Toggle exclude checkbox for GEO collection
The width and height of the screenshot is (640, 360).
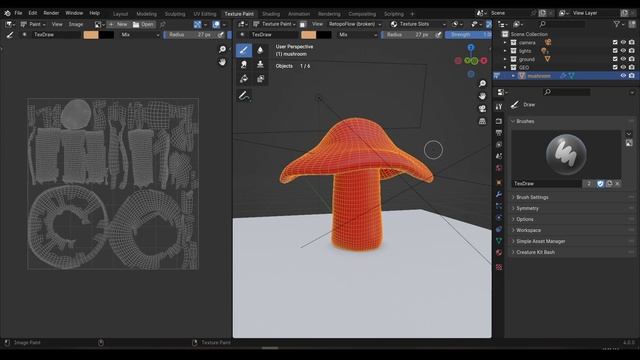pos(615,67)
